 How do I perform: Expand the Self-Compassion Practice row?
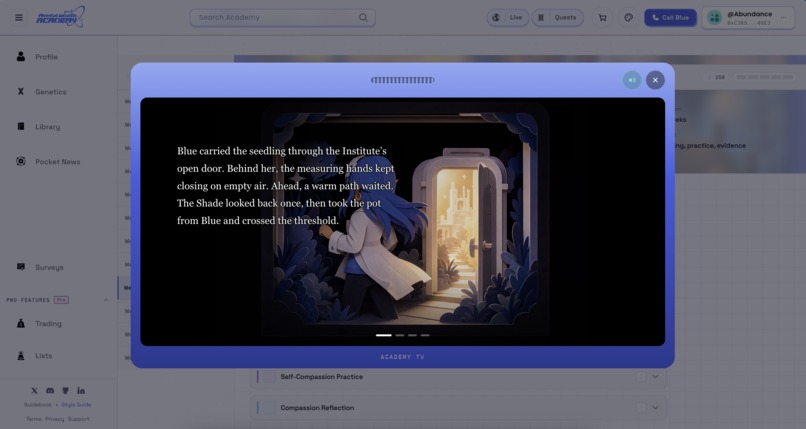point(655,377)
